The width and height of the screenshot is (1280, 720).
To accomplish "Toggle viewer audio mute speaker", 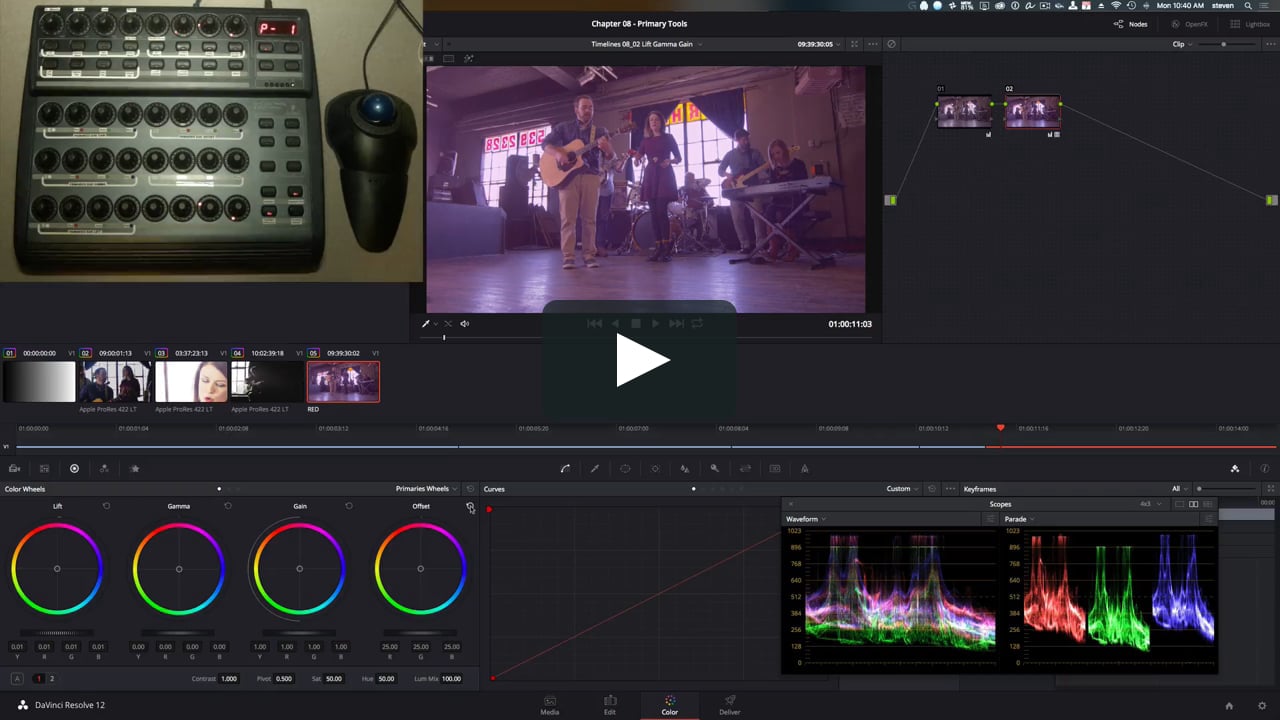I will click(x=464, y=324).
